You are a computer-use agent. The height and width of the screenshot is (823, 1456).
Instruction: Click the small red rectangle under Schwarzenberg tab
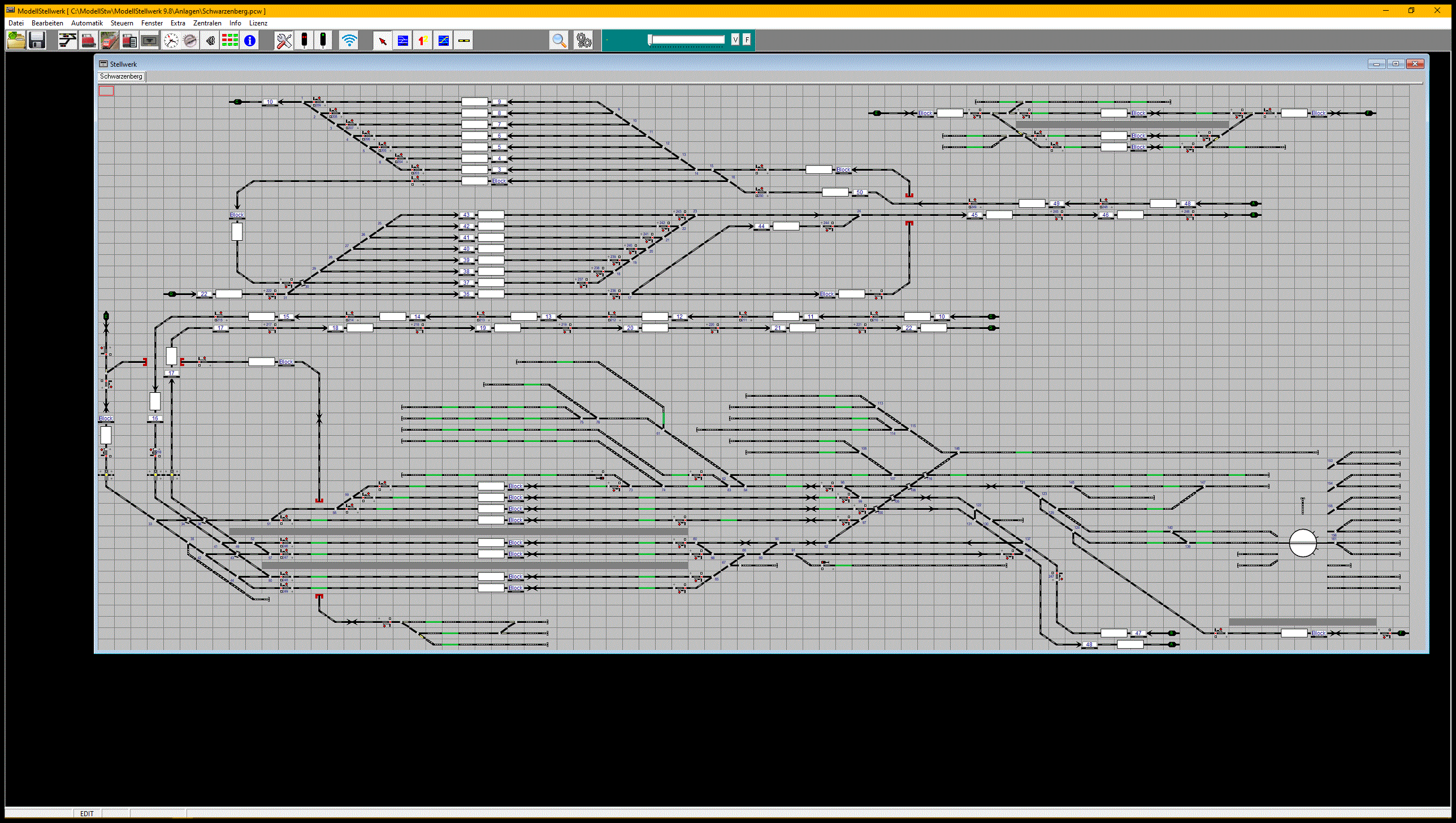[x=106, y=90]
